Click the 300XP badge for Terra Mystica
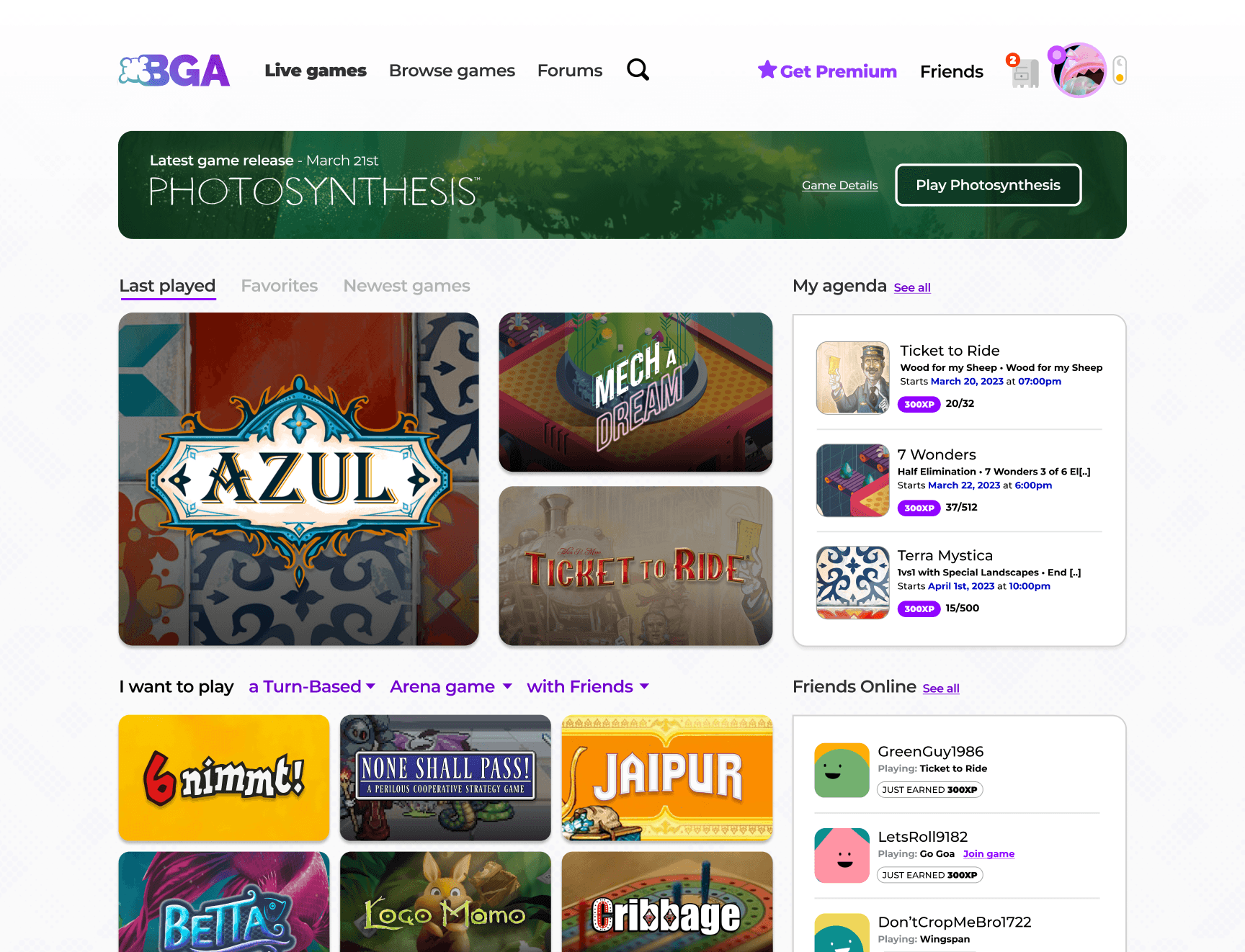 coord(919,609)
